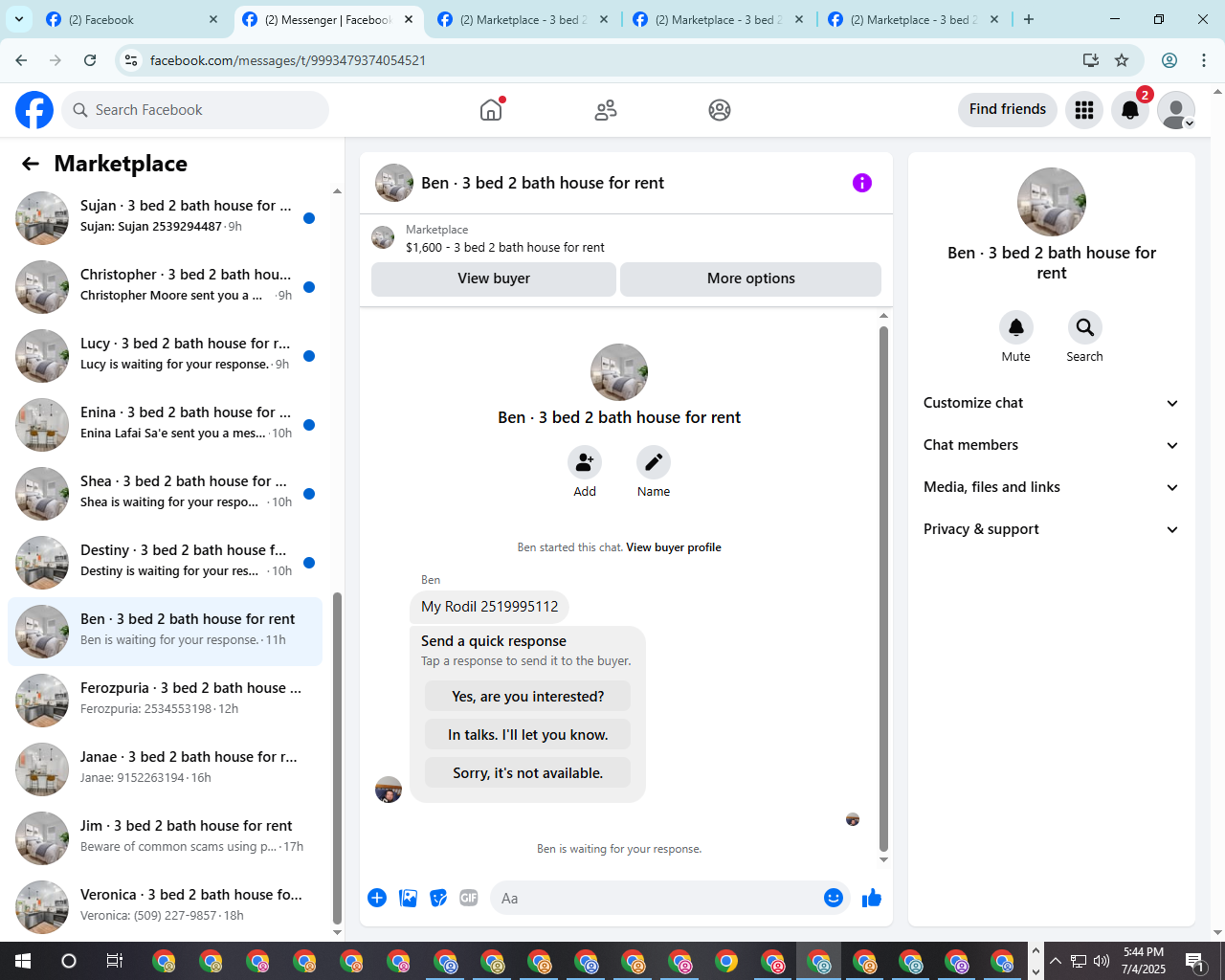Viewport: 1225px width, 980px height.
Task: Open the volume control in system tray
Action: click(1102, 961)
